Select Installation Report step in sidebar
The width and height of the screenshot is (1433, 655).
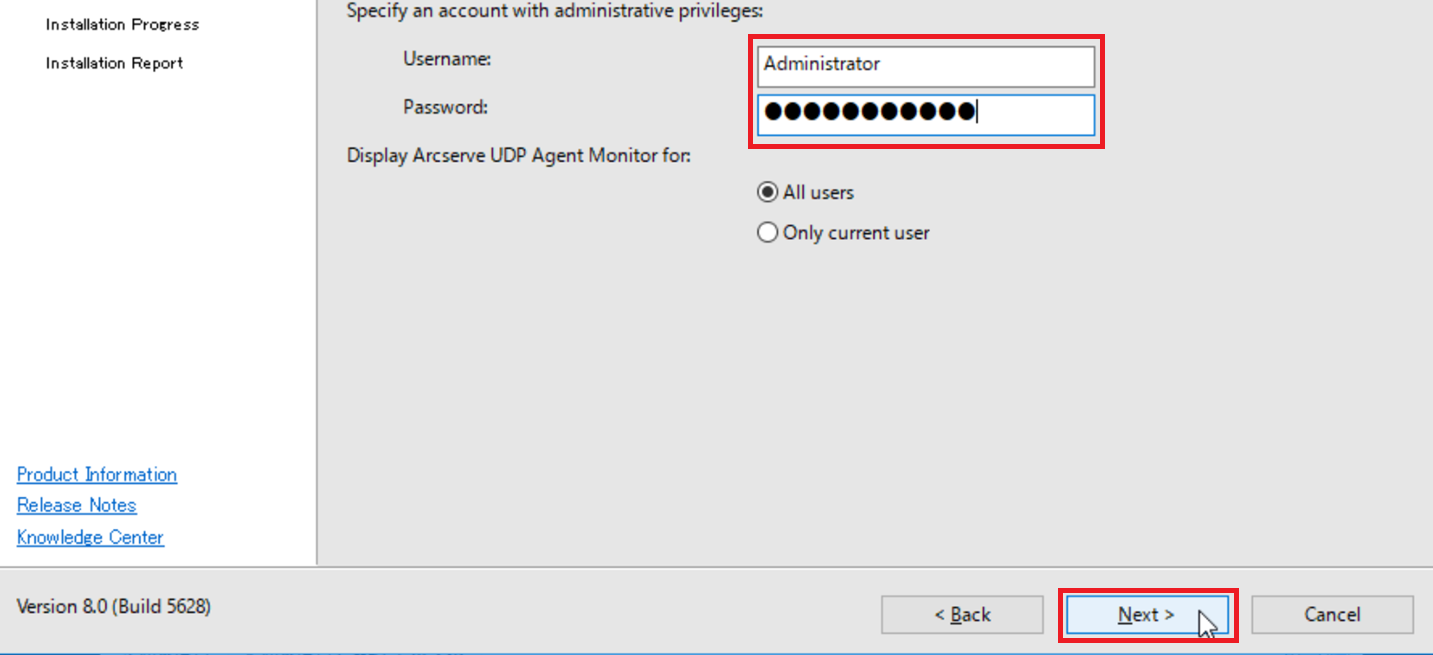pos(114,63)
